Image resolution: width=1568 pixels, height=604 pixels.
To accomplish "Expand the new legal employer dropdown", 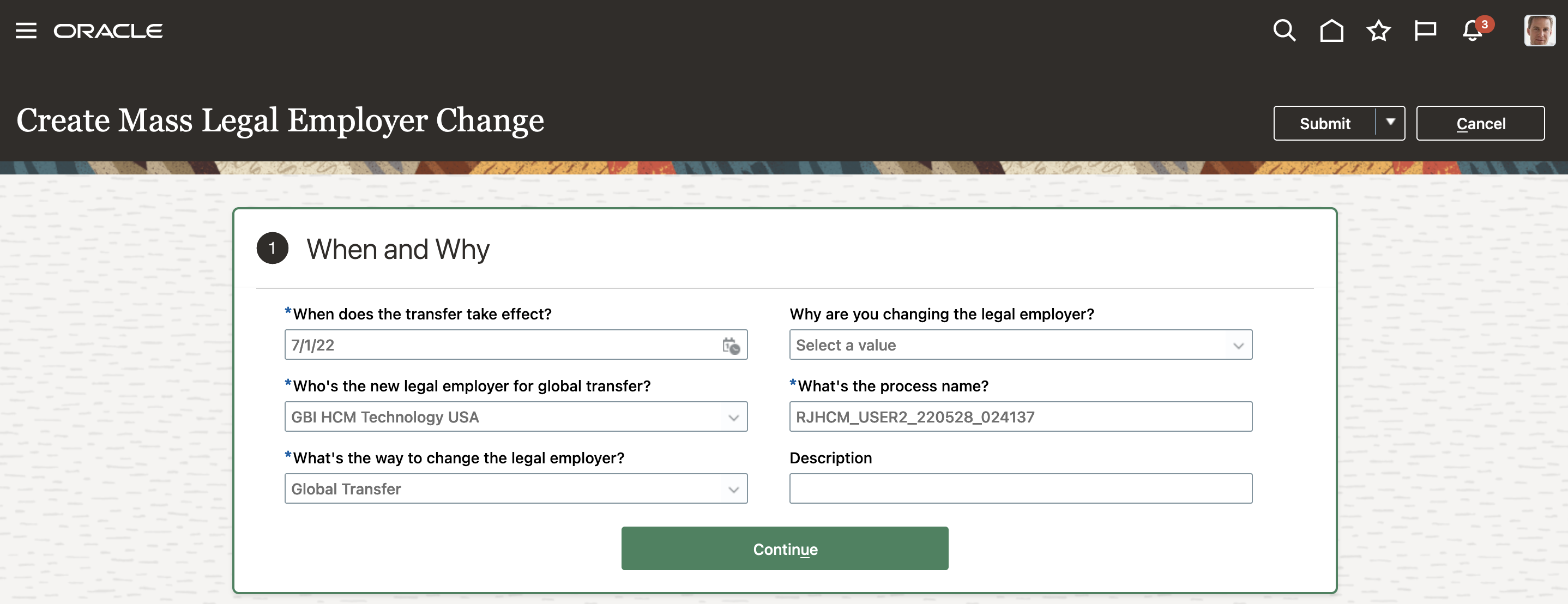I will tap(733, 417).
